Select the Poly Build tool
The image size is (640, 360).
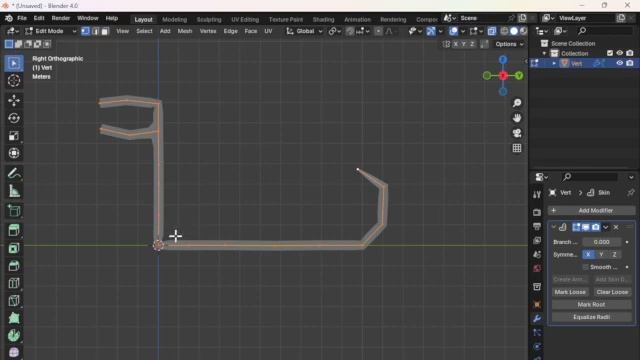click(14, 318)
